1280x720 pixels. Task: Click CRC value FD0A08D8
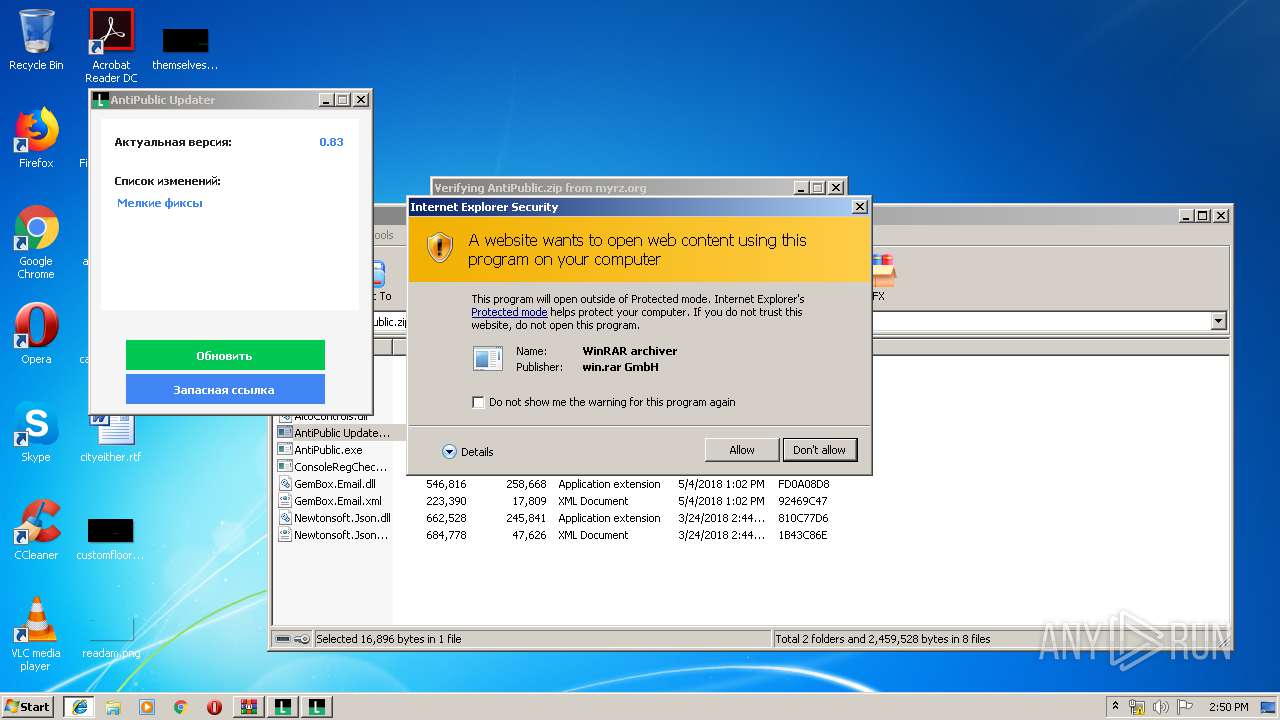tap(803, 484)
